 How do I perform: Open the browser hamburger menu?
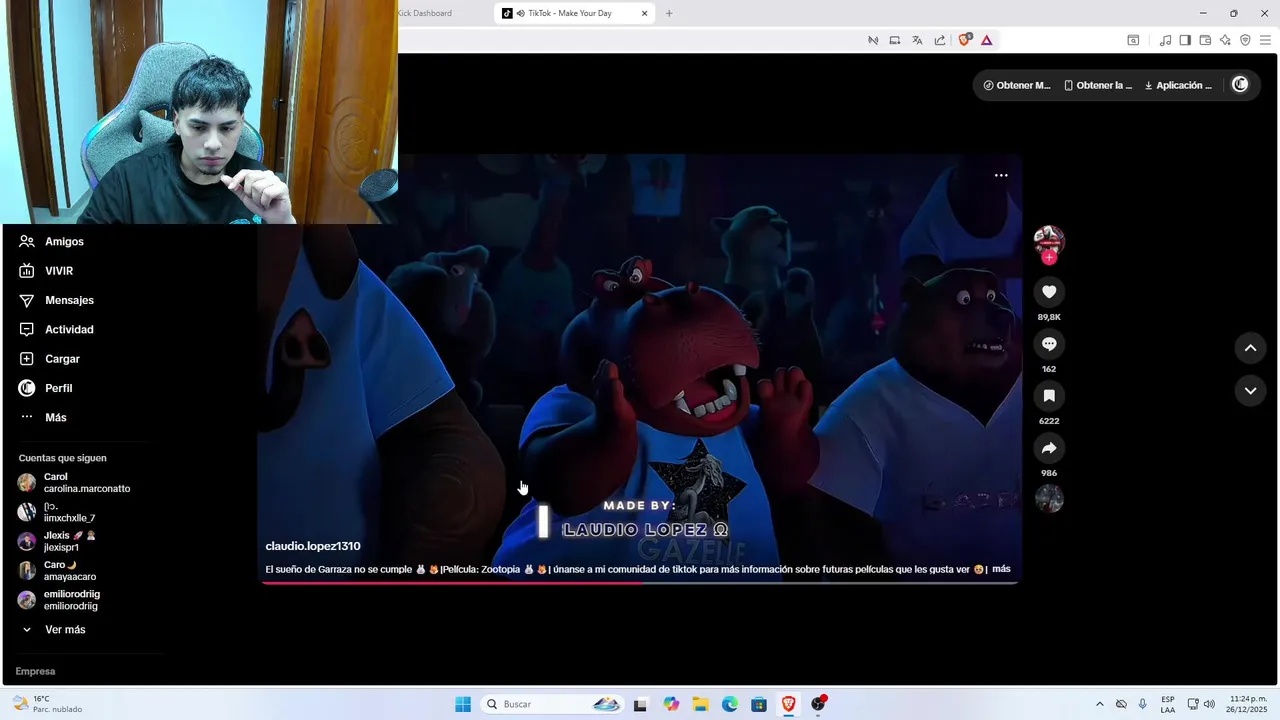1265,40
